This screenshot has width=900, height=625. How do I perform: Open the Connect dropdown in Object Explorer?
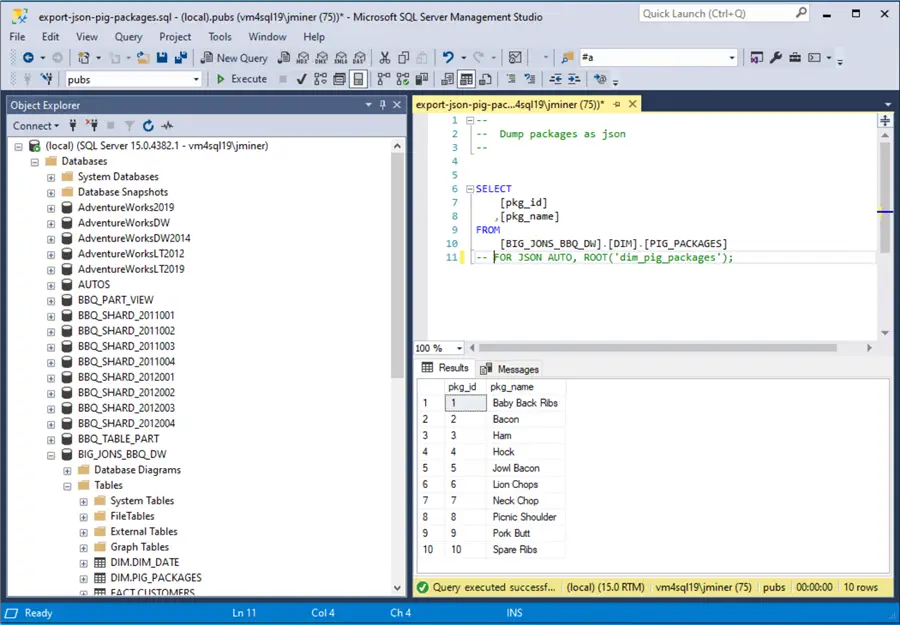(36, 126)
